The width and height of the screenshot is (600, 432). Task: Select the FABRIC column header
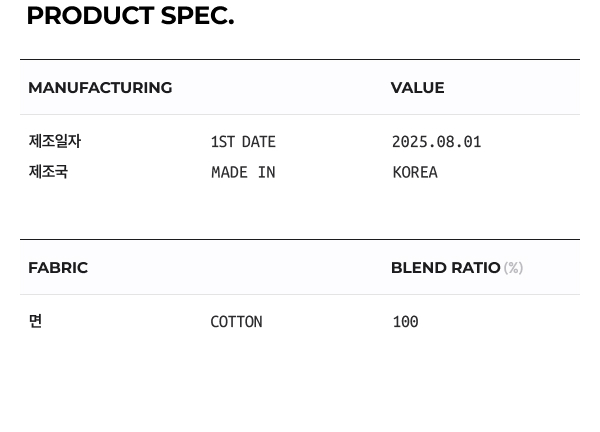pyautogui.click(x=58, y=268)
